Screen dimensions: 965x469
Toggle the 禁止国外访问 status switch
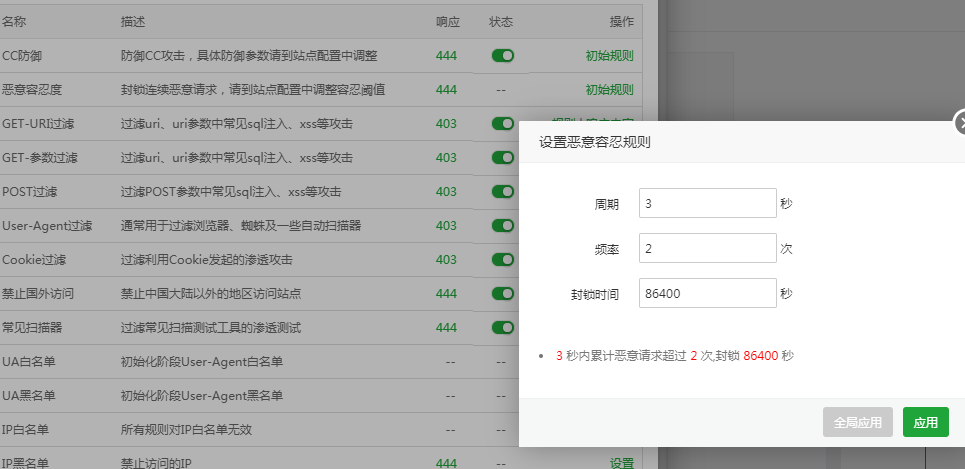click(503, 294)
